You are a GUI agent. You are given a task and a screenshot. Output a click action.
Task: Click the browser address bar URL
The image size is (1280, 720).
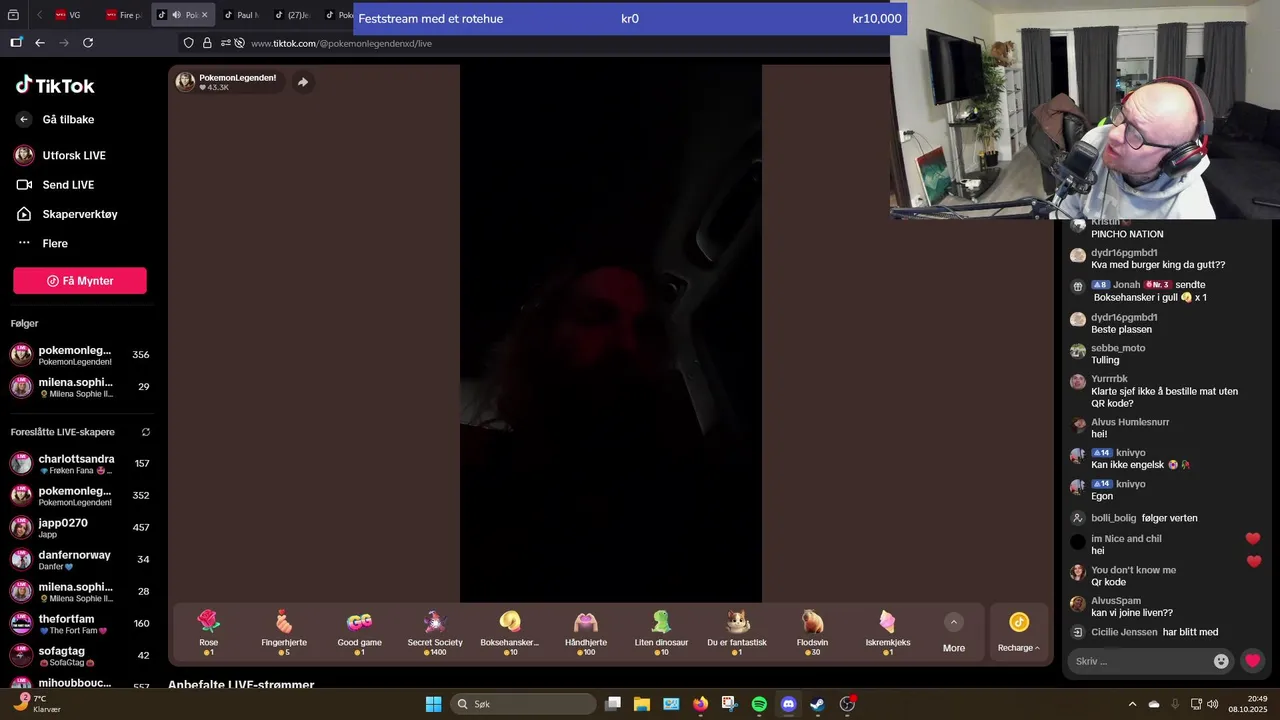click(341, 44)
